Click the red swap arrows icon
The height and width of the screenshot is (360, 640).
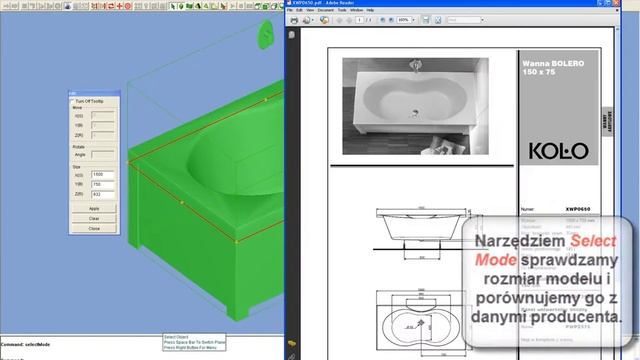pos(111,6)
